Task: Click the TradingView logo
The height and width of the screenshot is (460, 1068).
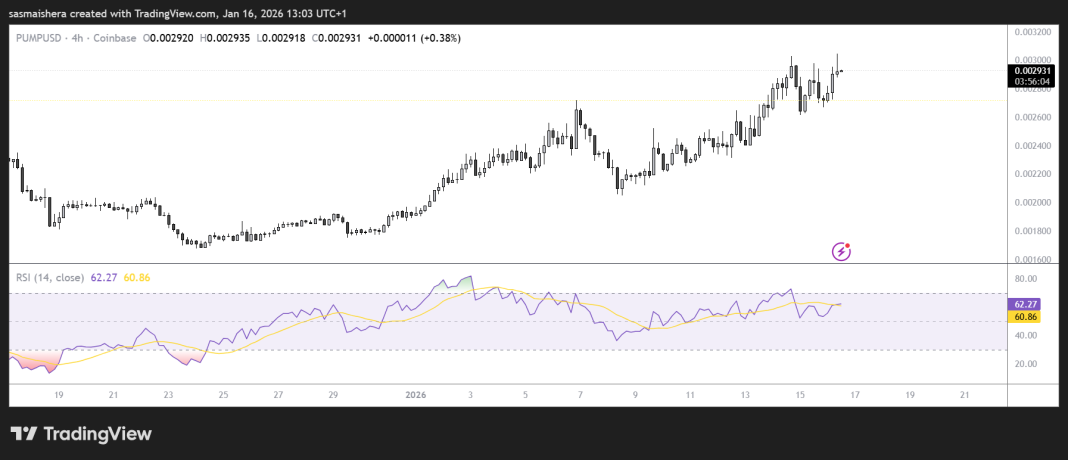Action: pos(81,434)
